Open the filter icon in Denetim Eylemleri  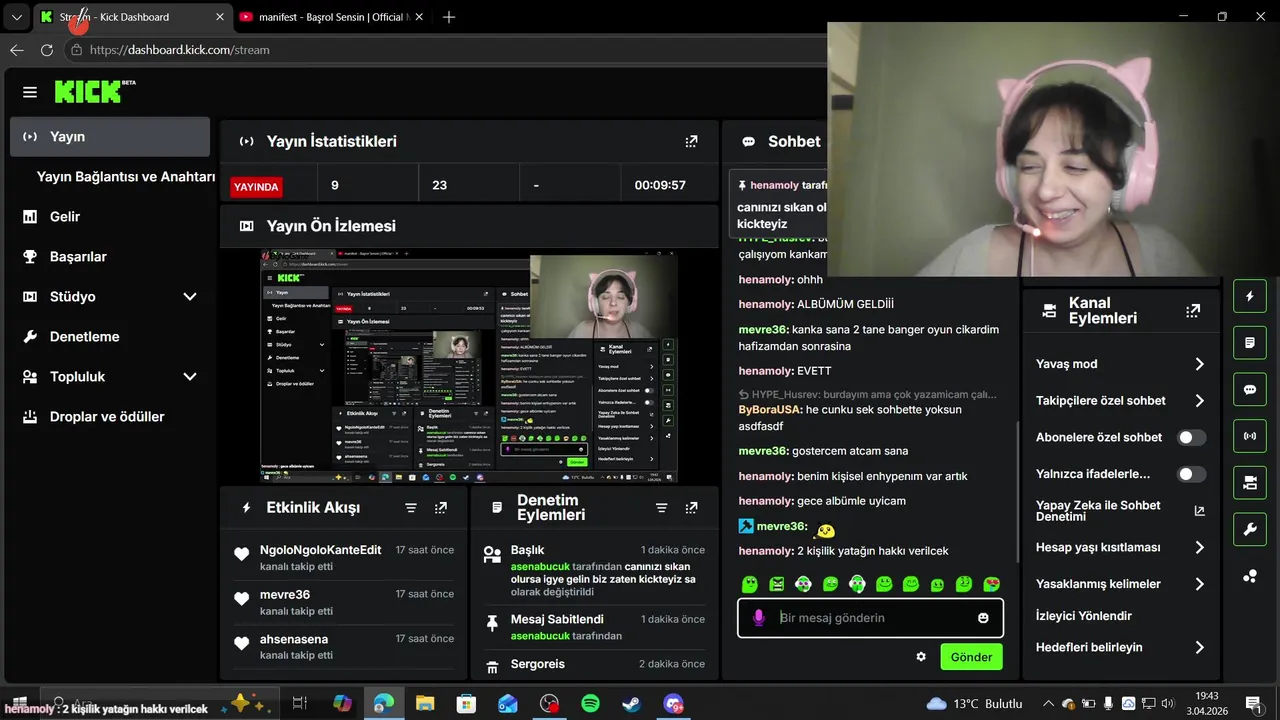tap(661, 508)
